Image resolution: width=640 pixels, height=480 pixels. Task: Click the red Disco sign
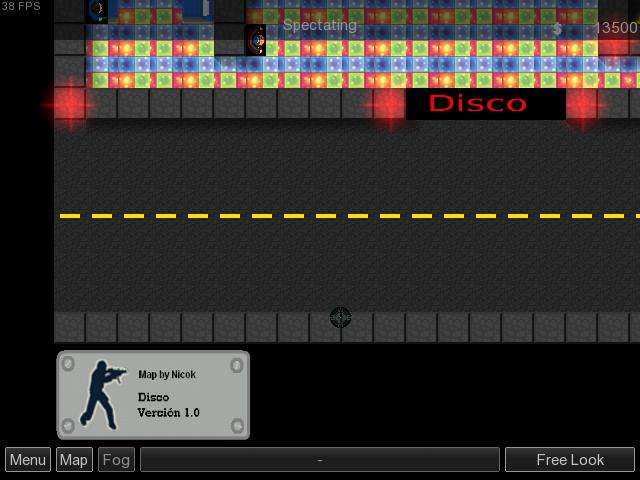486,104
